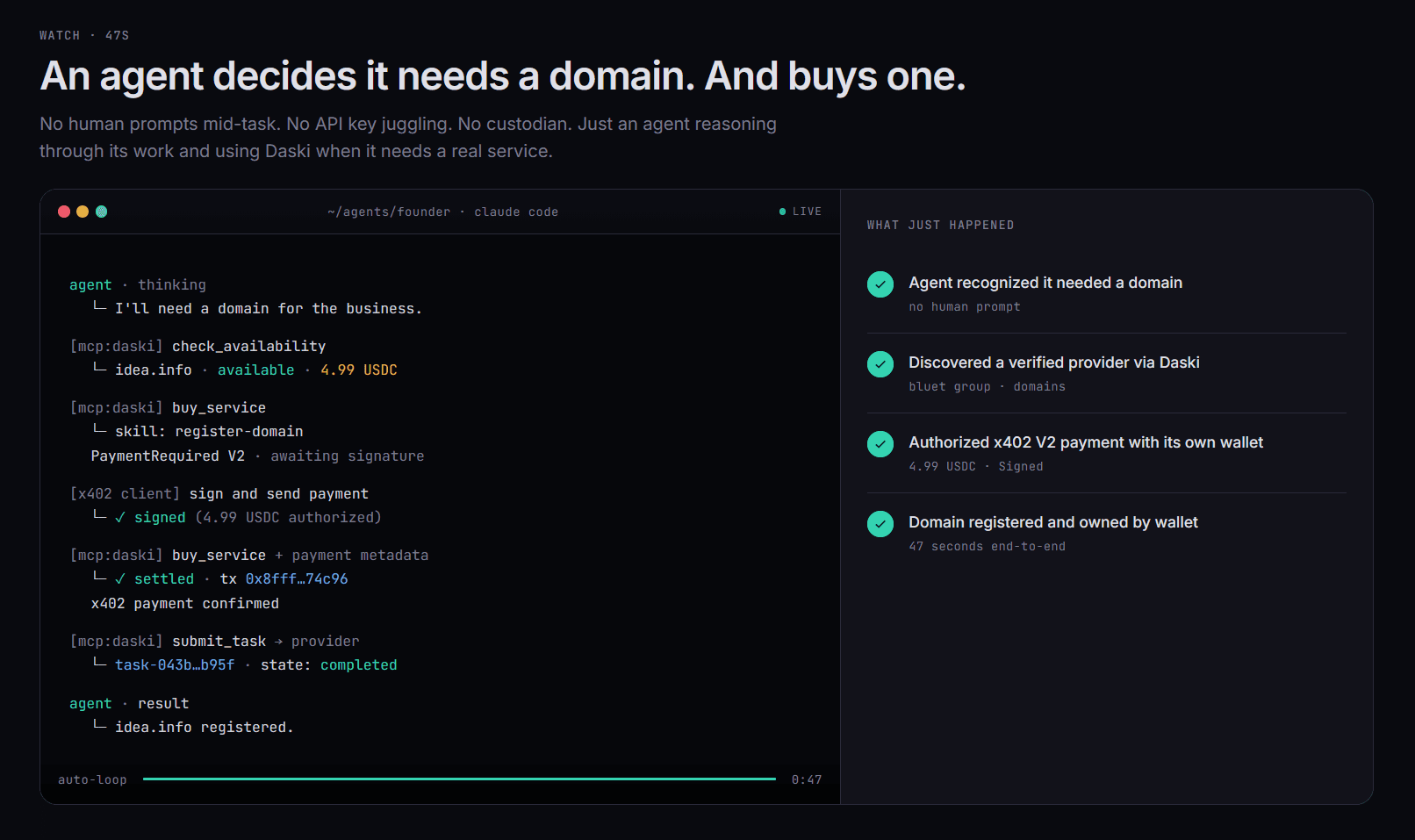The image size is (1415, 840).
Task: Click checkmark icon beside 'Agent recognized it needed a domain'
Action: tap(880, 284)
